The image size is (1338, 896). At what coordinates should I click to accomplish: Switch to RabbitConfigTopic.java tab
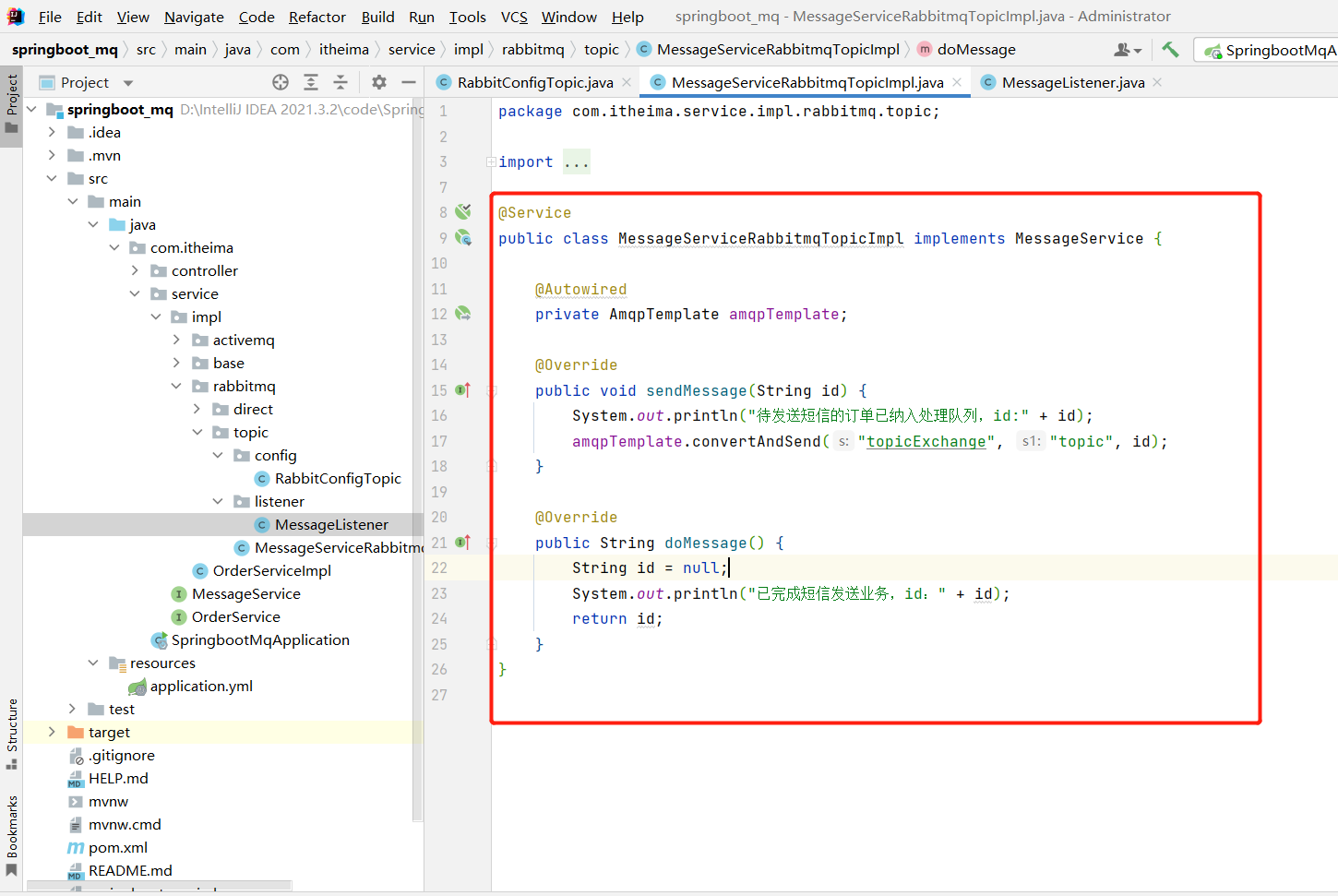click(x=535, y=82)
